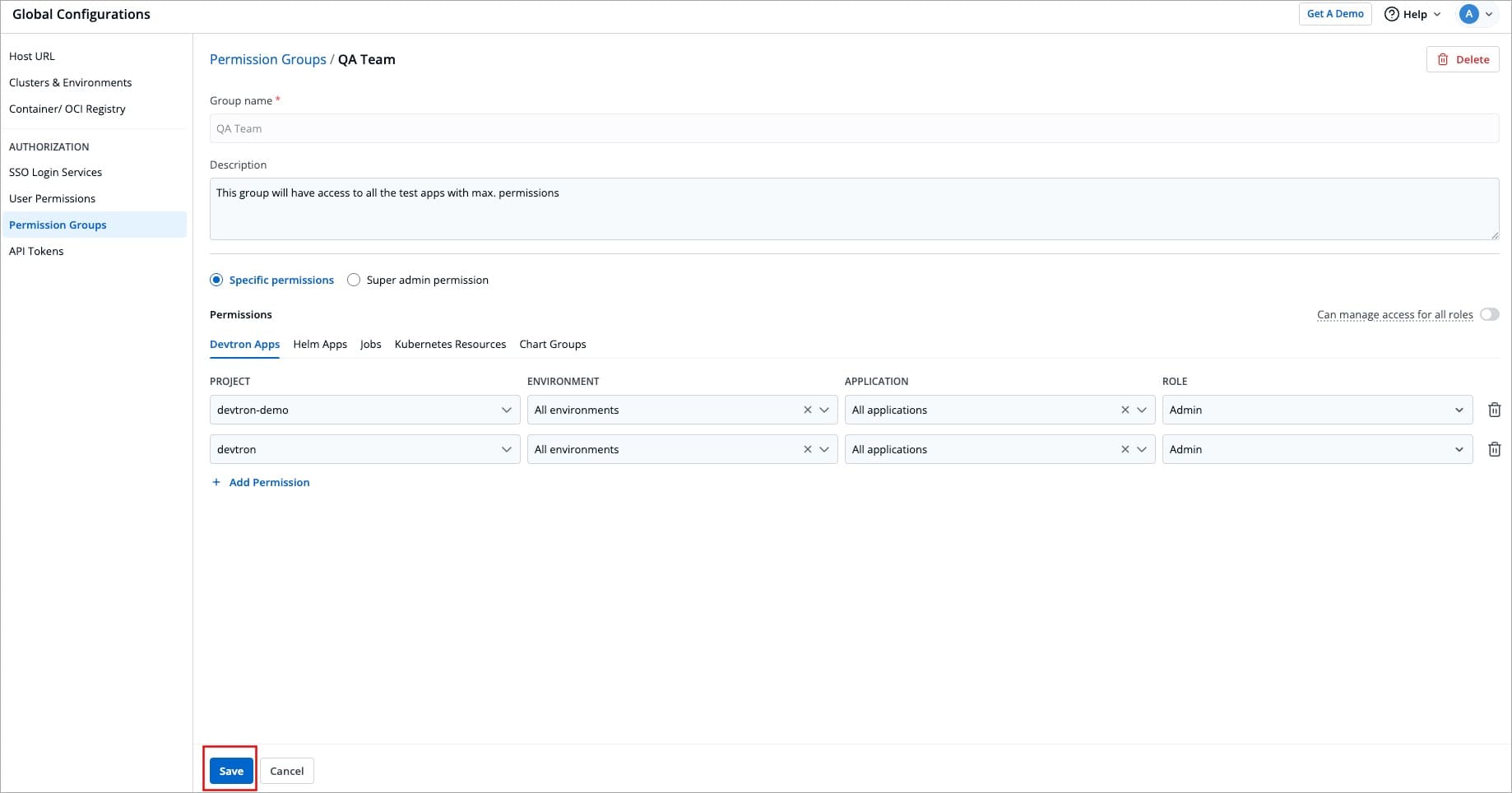This screenshot has width=1512, height=793.
Task: Select Specific permissions radio button
Action: coord(216,280)
